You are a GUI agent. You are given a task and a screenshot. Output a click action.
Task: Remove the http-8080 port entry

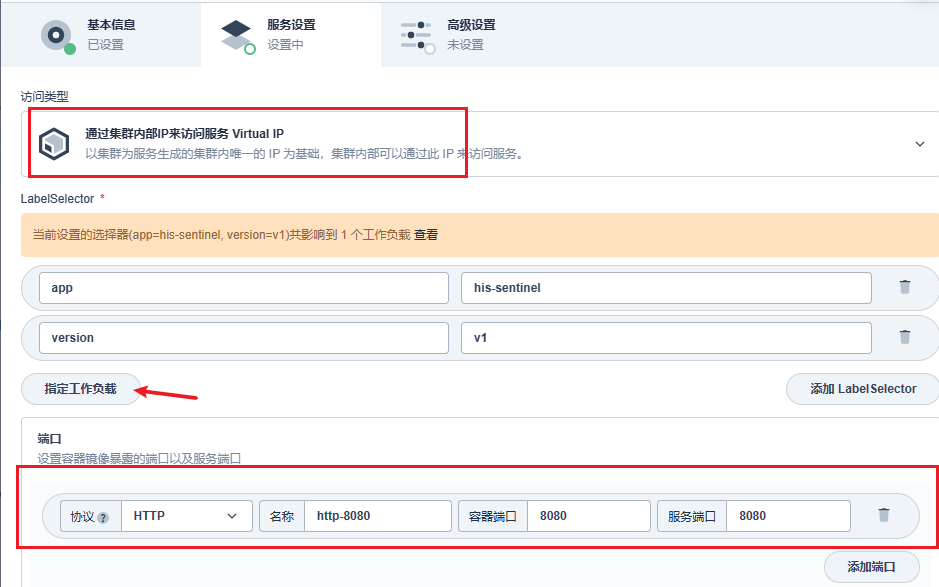point(883,515)
